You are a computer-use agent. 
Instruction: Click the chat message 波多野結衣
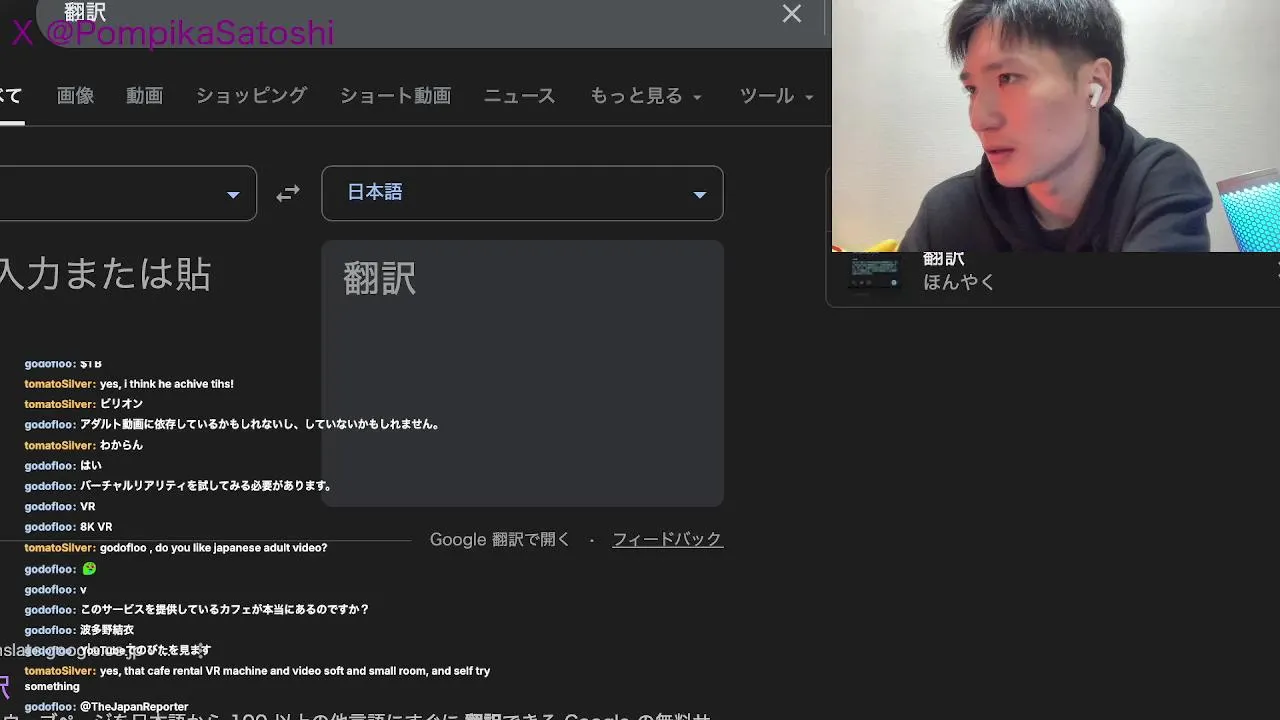(x=107, y=630)
